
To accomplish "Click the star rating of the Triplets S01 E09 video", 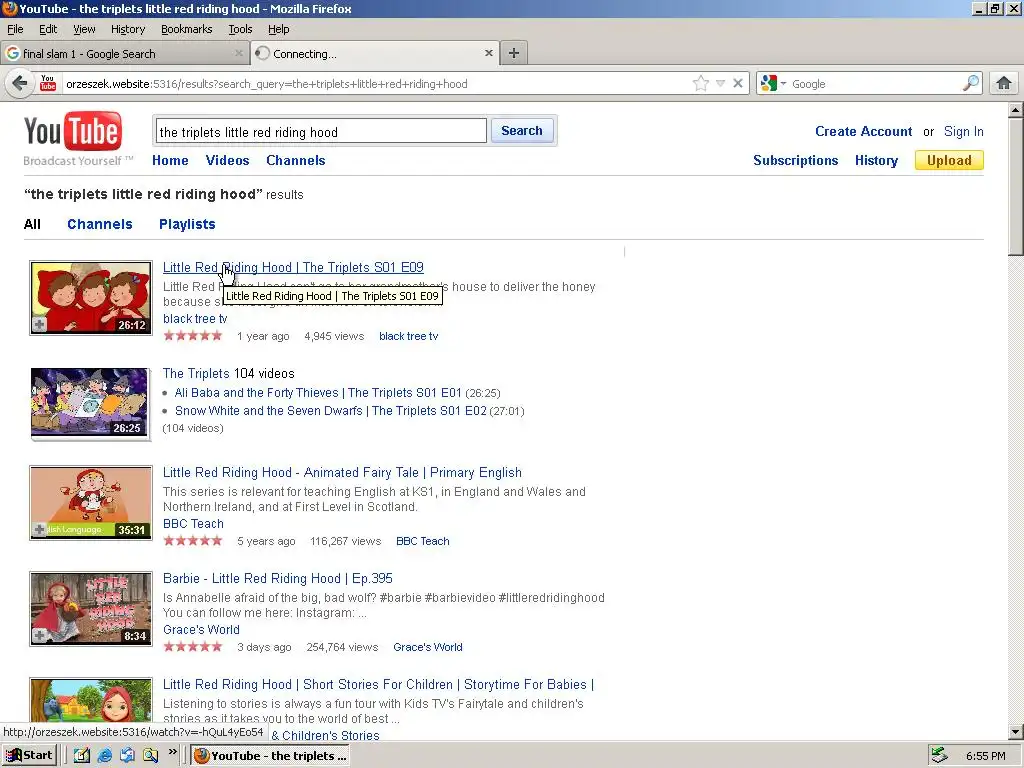I will point(193,336).
